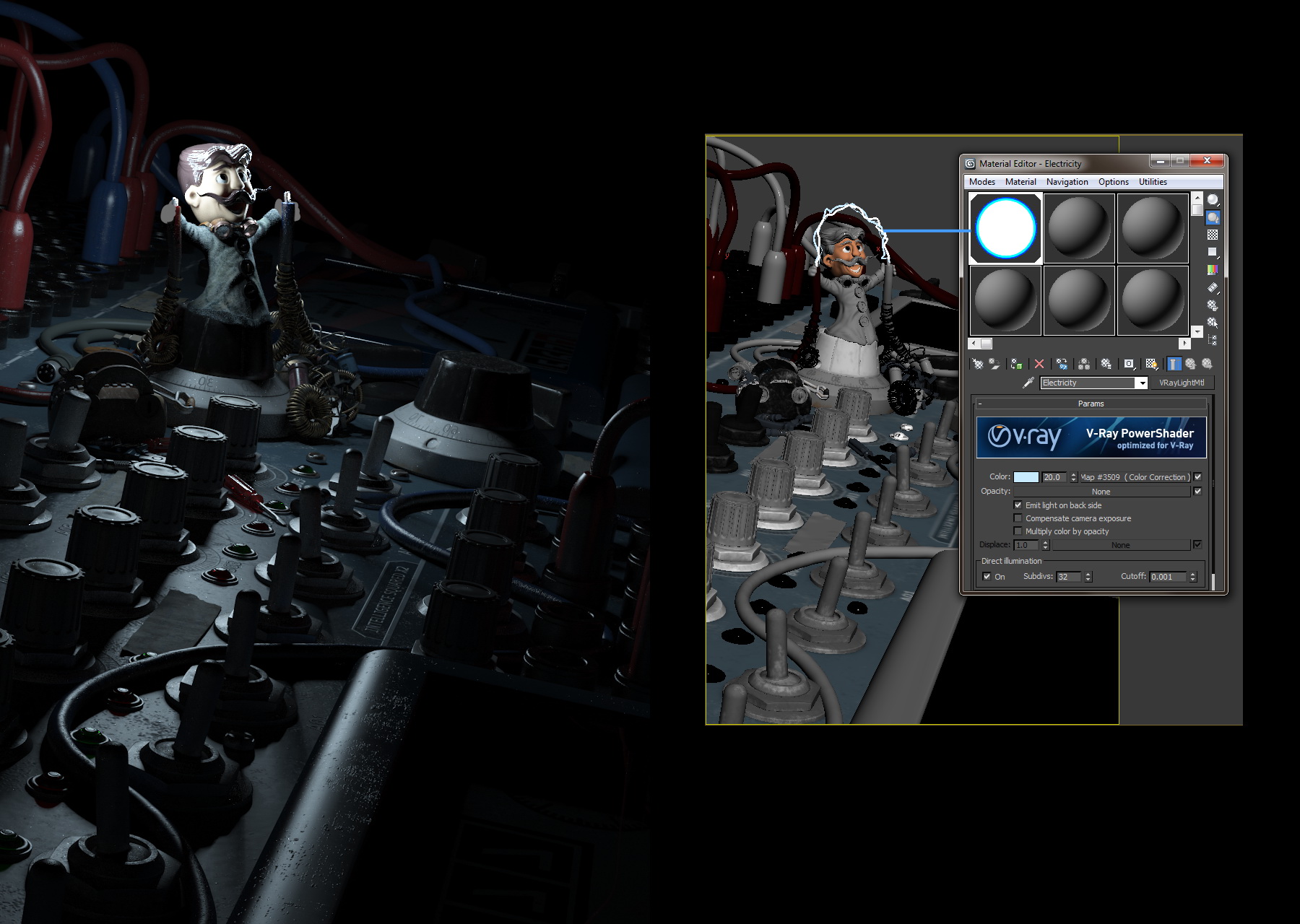Increase the Subdivs spinner value
This screenshot has width=1300, height=924.
pos(1088,574)
